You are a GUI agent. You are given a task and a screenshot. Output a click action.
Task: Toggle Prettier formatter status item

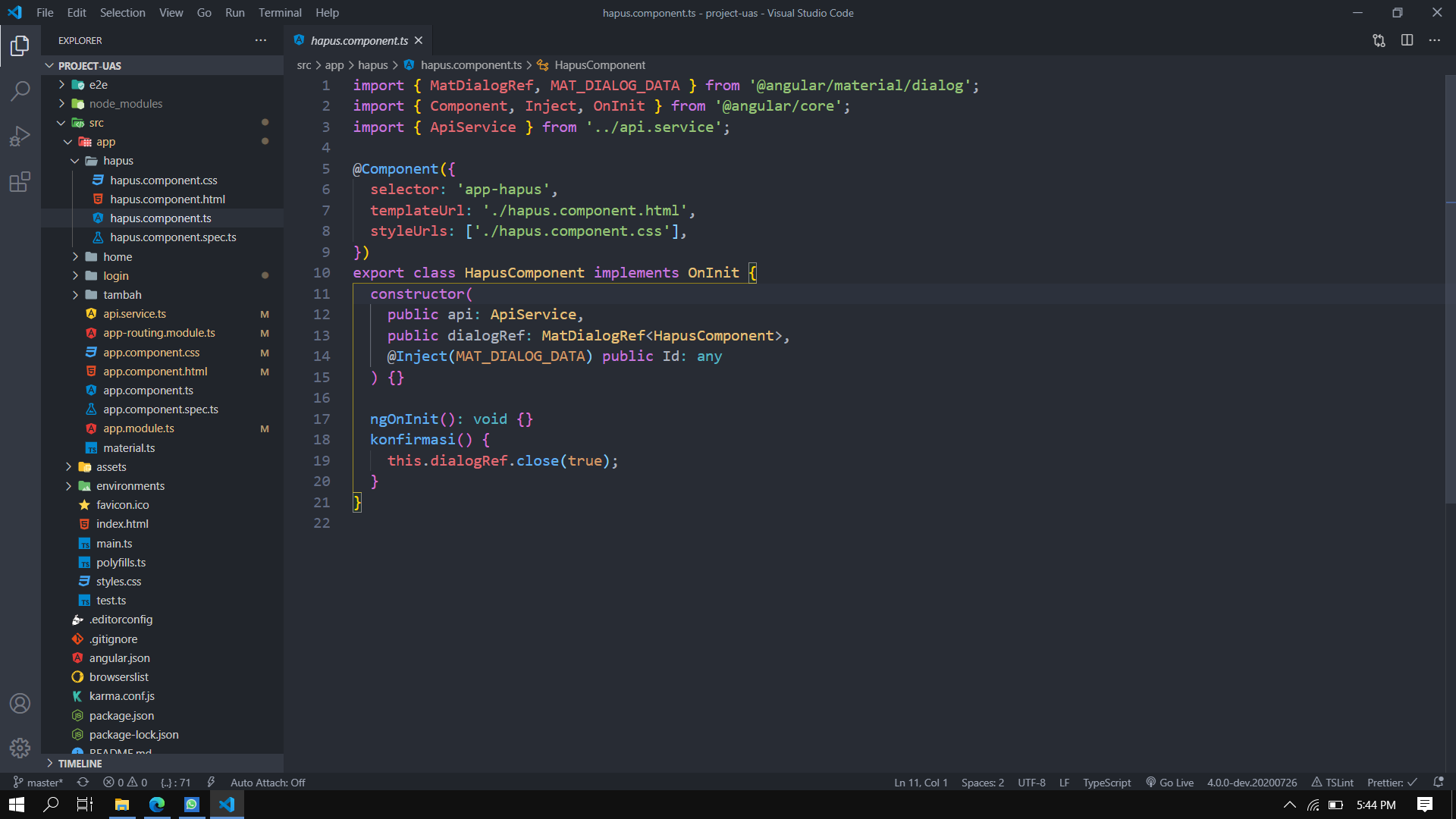click(x=1392, y=782)
